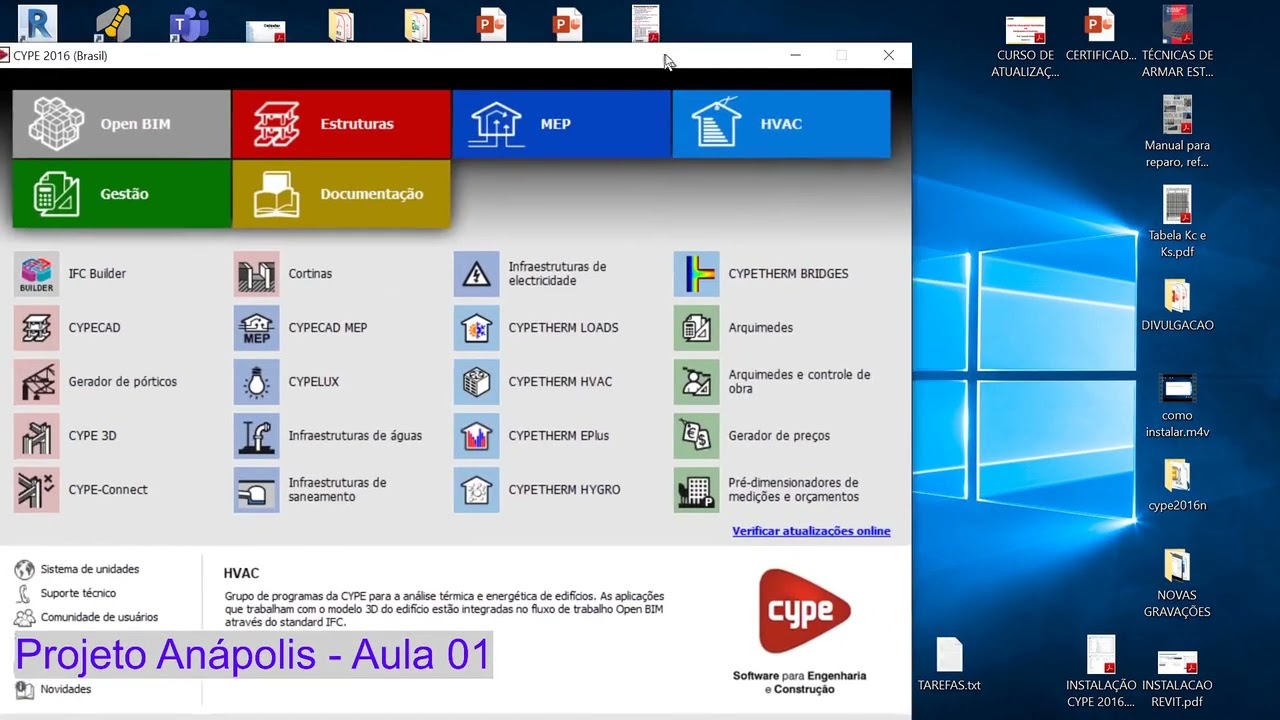Open CYPE-Connect program icon
The height and width of the screenshot is (720, 1280).
tap(36, 490)
